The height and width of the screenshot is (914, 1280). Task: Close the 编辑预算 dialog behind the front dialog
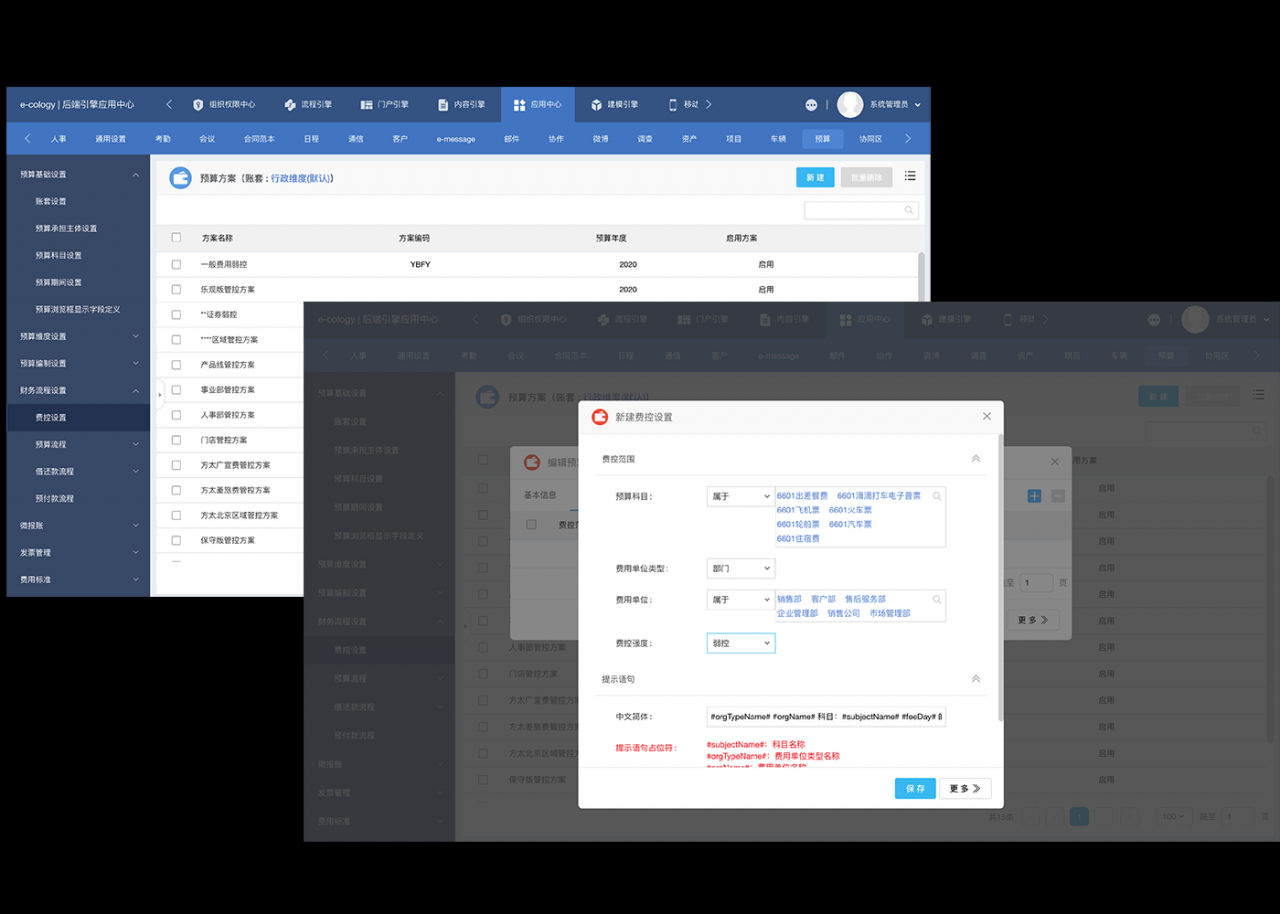pos(1054,462)
